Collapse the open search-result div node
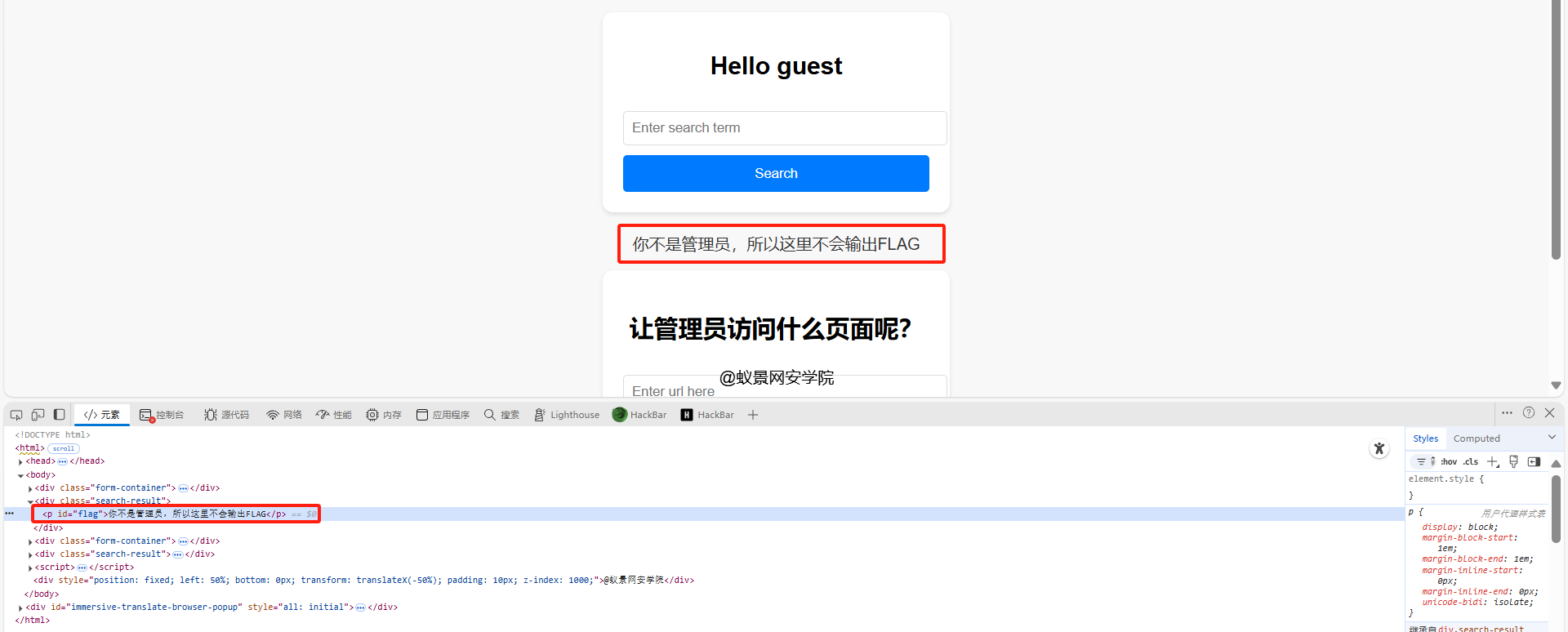The width and height of the screenshot is (1568, 632). click(x=30, y=501)
